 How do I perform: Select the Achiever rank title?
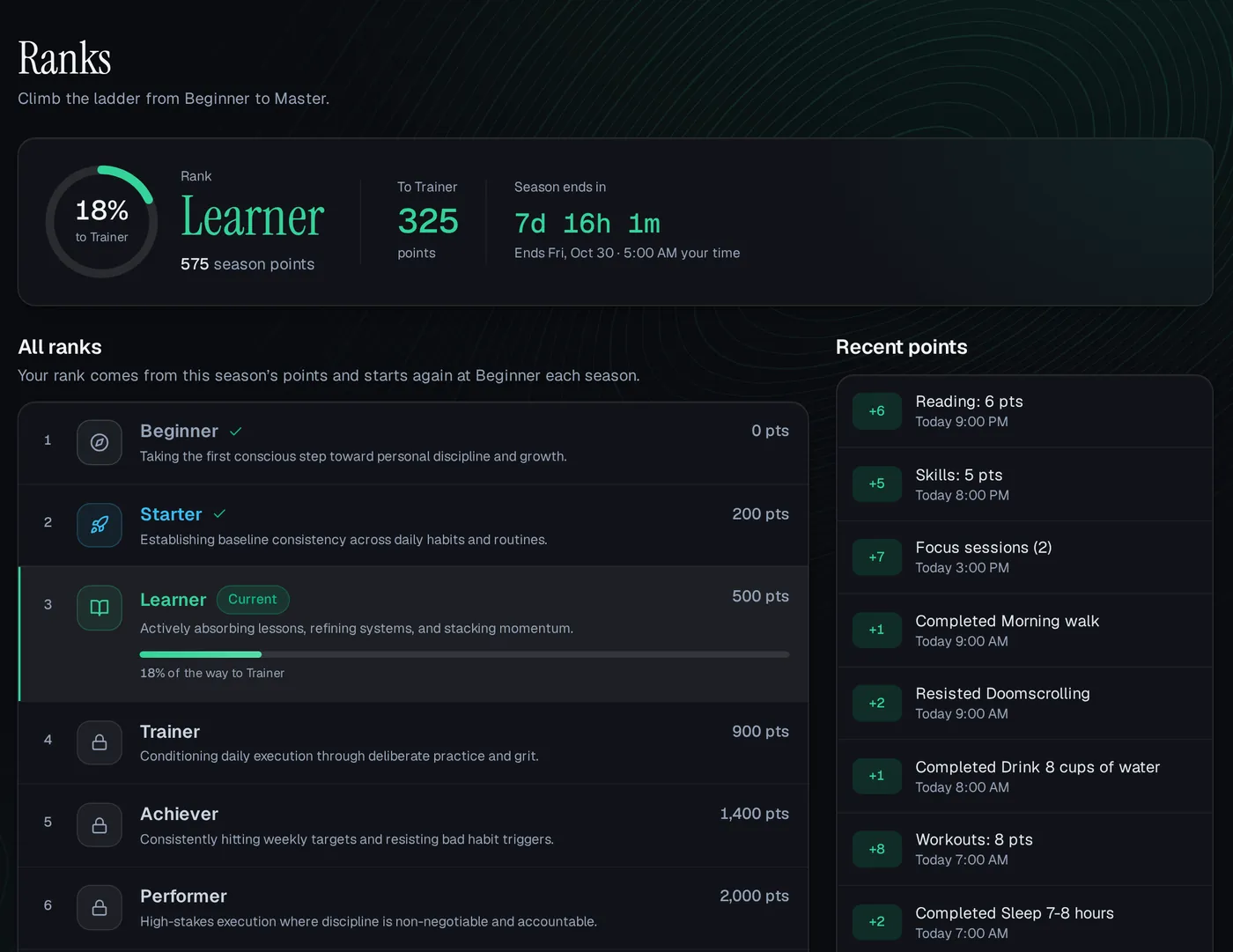click(x=179, y=815)
